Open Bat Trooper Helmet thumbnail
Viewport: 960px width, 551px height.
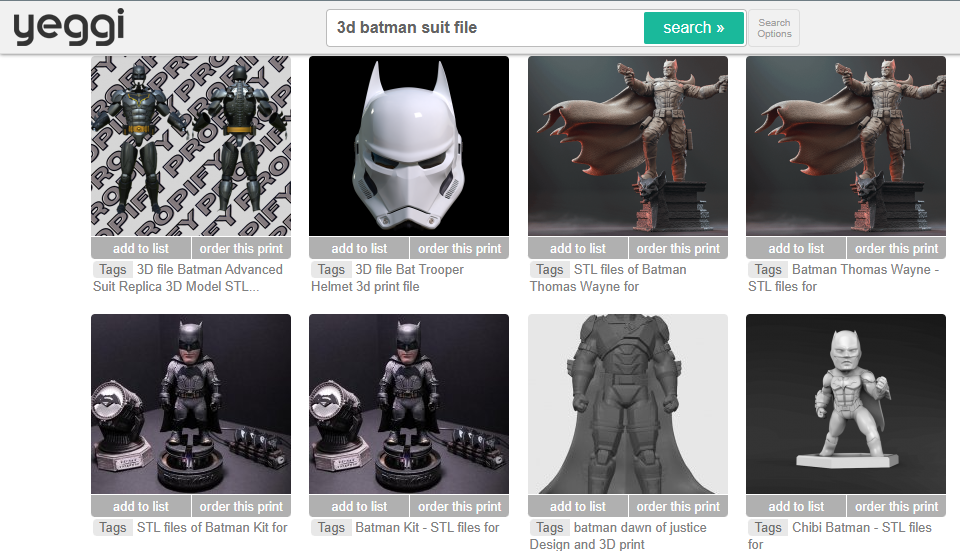tap(409, 146)
